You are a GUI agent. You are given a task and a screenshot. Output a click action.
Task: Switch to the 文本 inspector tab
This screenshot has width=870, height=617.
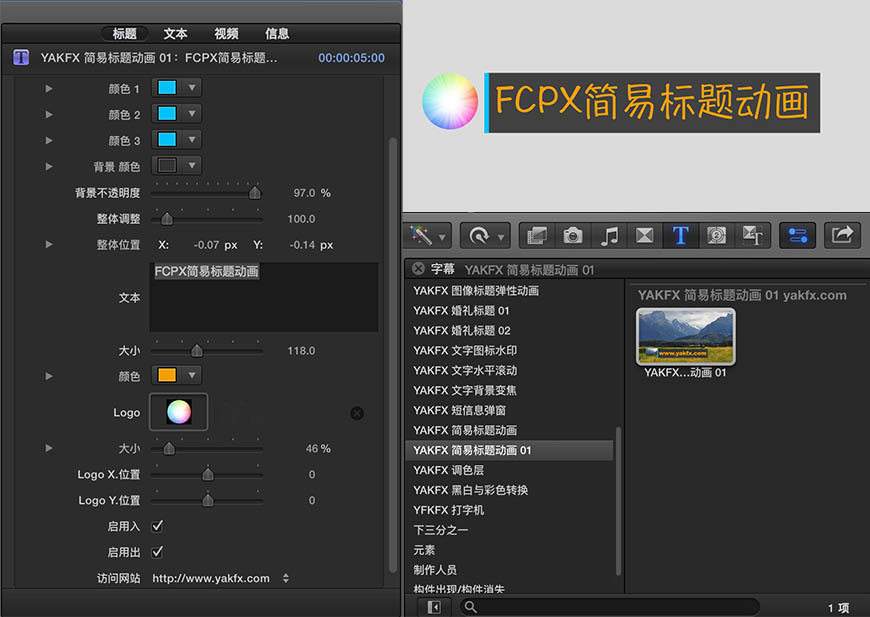[175, 34]
